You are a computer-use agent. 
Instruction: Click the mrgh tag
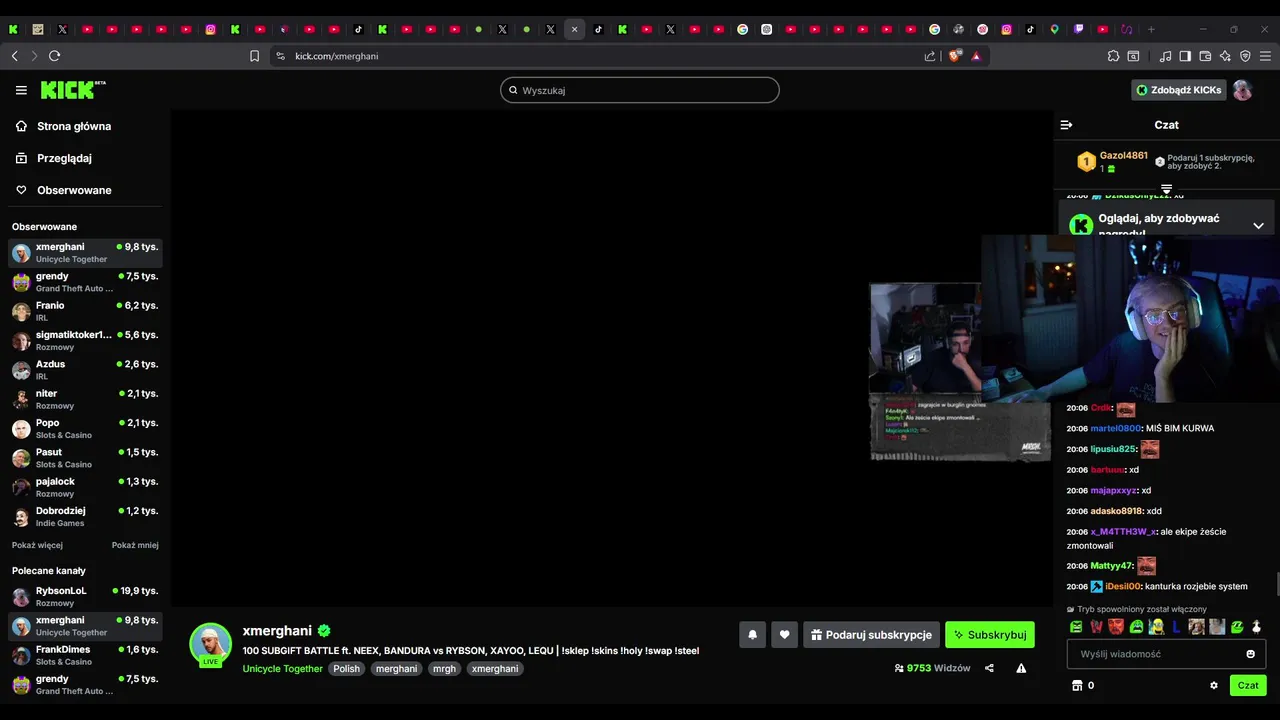pos(444,668)
